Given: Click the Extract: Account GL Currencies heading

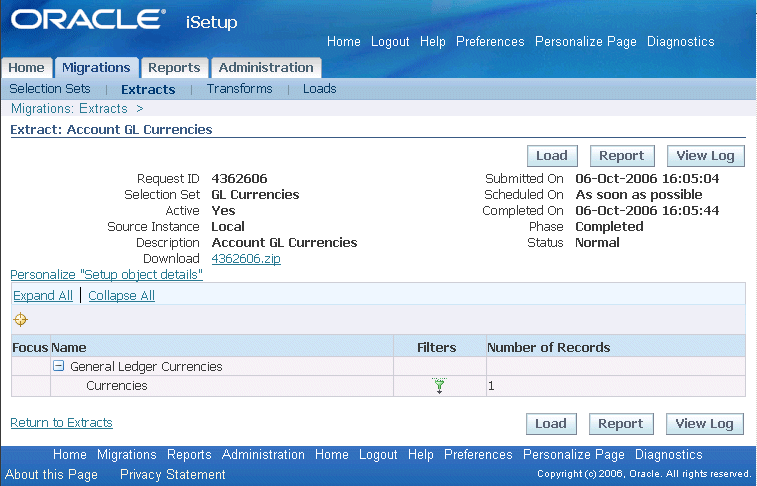Looking at the screenshot, I should [x=112, y=130].
